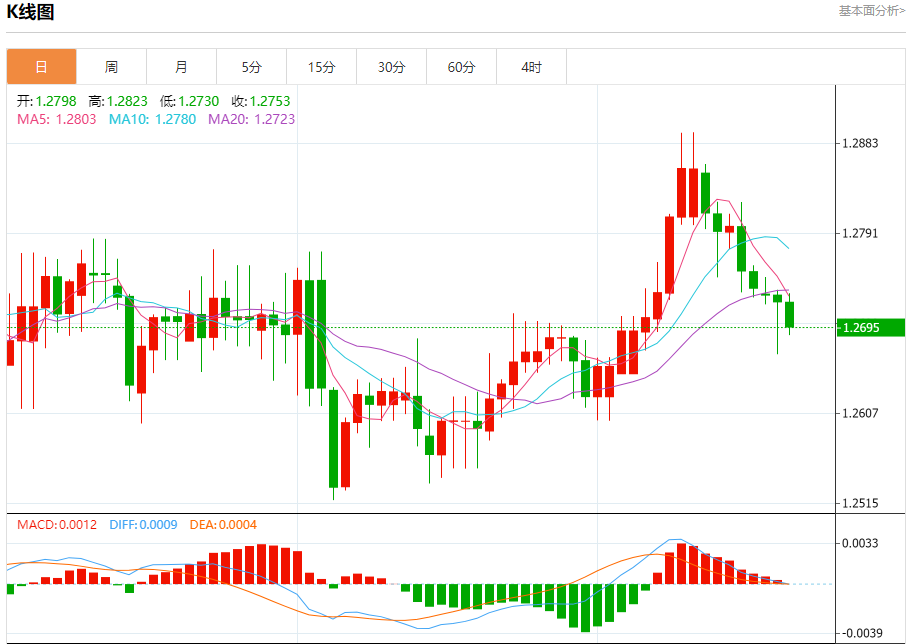The height and width of the screenshot is (644, 912).
Task: Open the 4时 interval tab
Action: (x=532, y=67)
